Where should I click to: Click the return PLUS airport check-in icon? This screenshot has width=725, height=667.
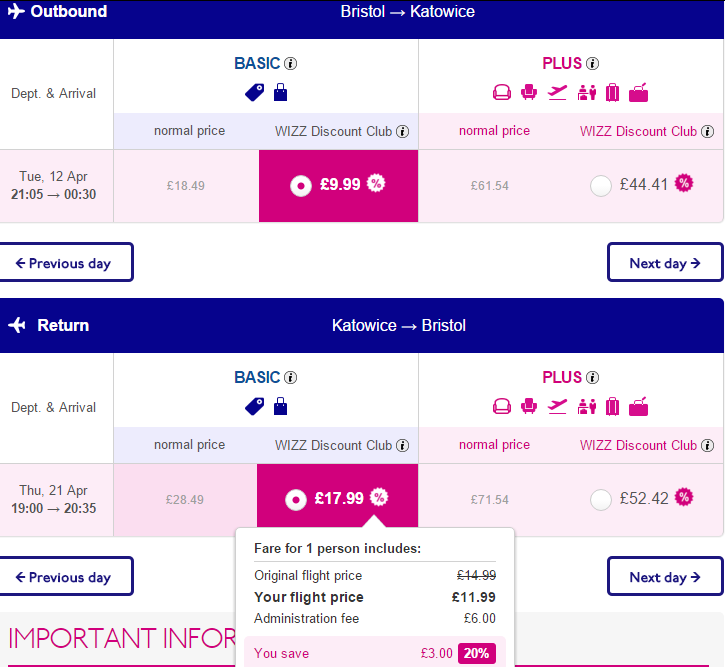tap(586, 407)
